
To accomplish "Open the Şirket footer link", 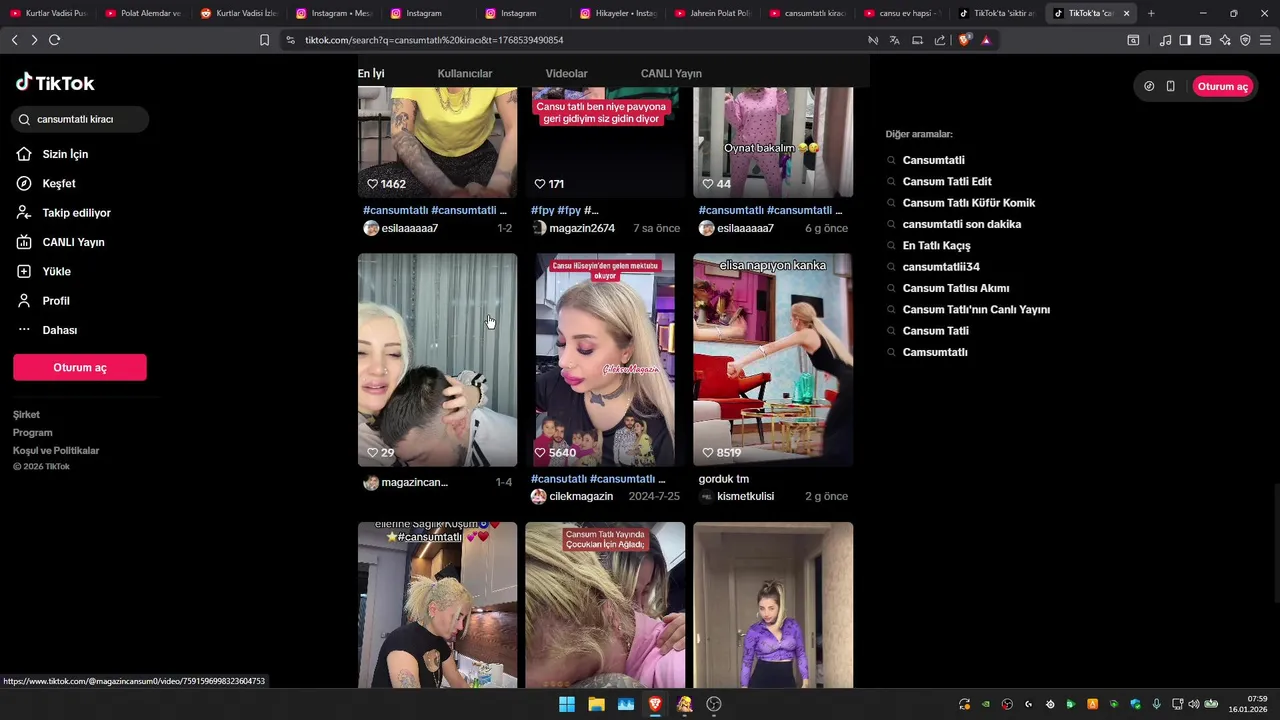I will pyautogui.click(x=26, y=415).
